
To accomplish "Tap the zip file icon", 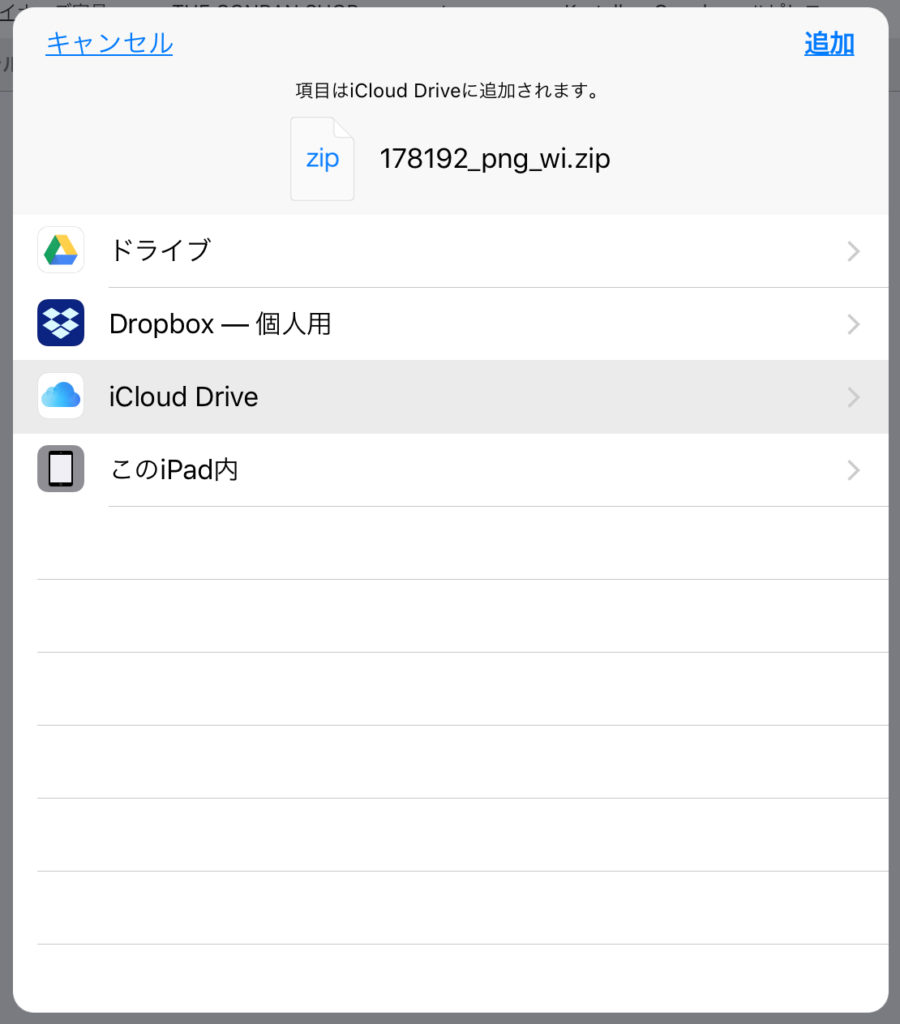I will coord(323,159).
